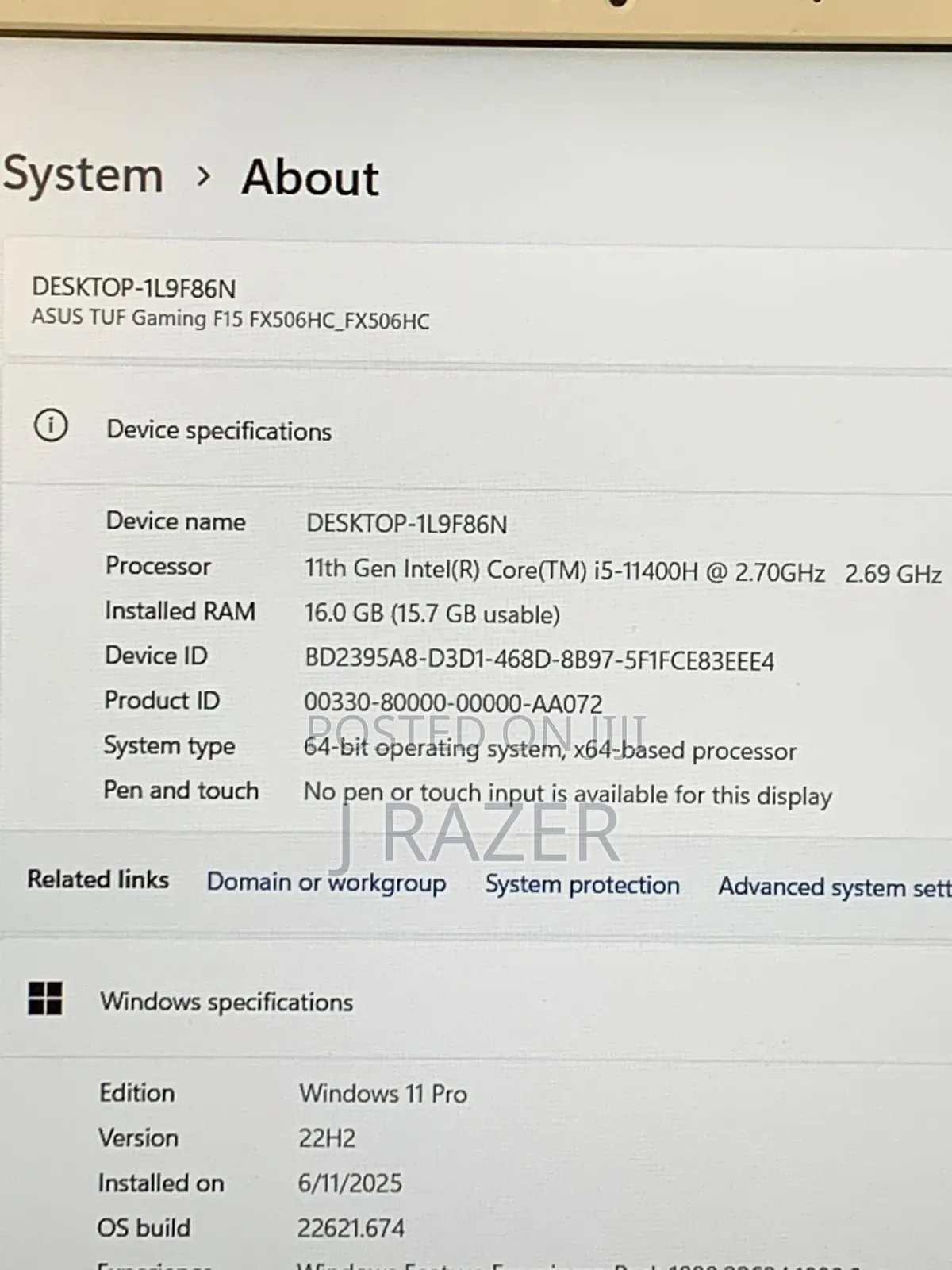Select the Edition value Windows 11 Pro
This screenshot has height=1270, width=952.
tap(383, 1093)
